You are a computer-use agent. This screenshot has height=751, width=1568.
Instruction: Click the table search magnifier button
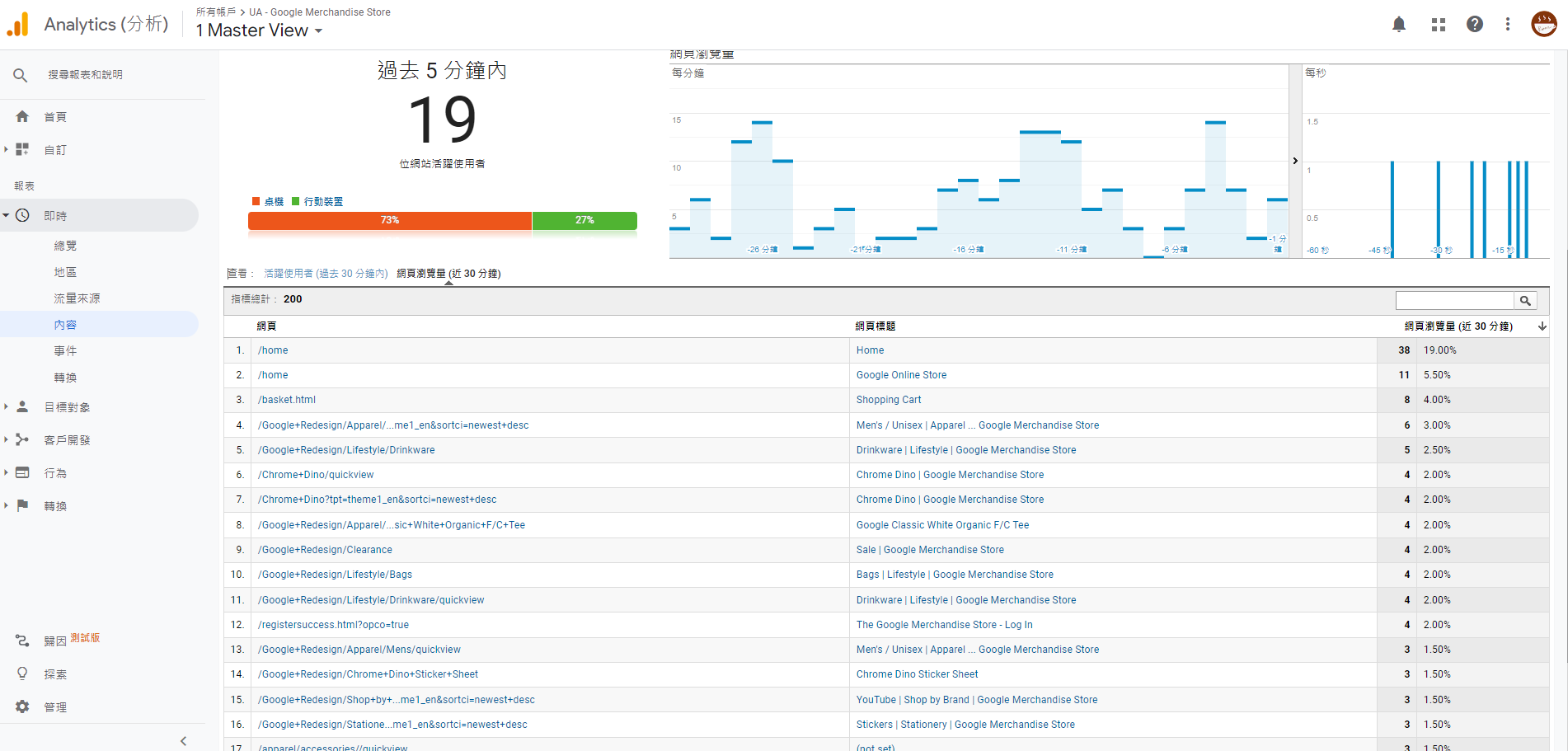pos(1525,301)
